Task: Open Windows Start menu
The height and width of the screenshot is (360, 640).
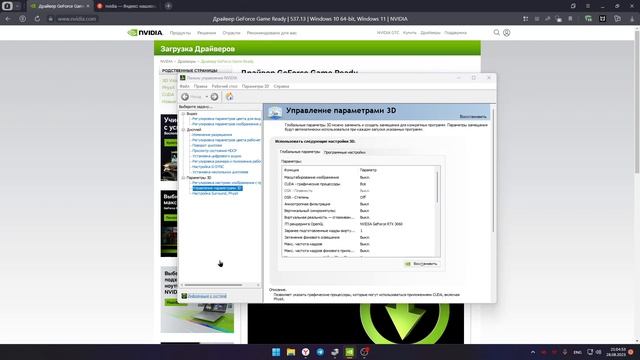Action: click(276, 352)
